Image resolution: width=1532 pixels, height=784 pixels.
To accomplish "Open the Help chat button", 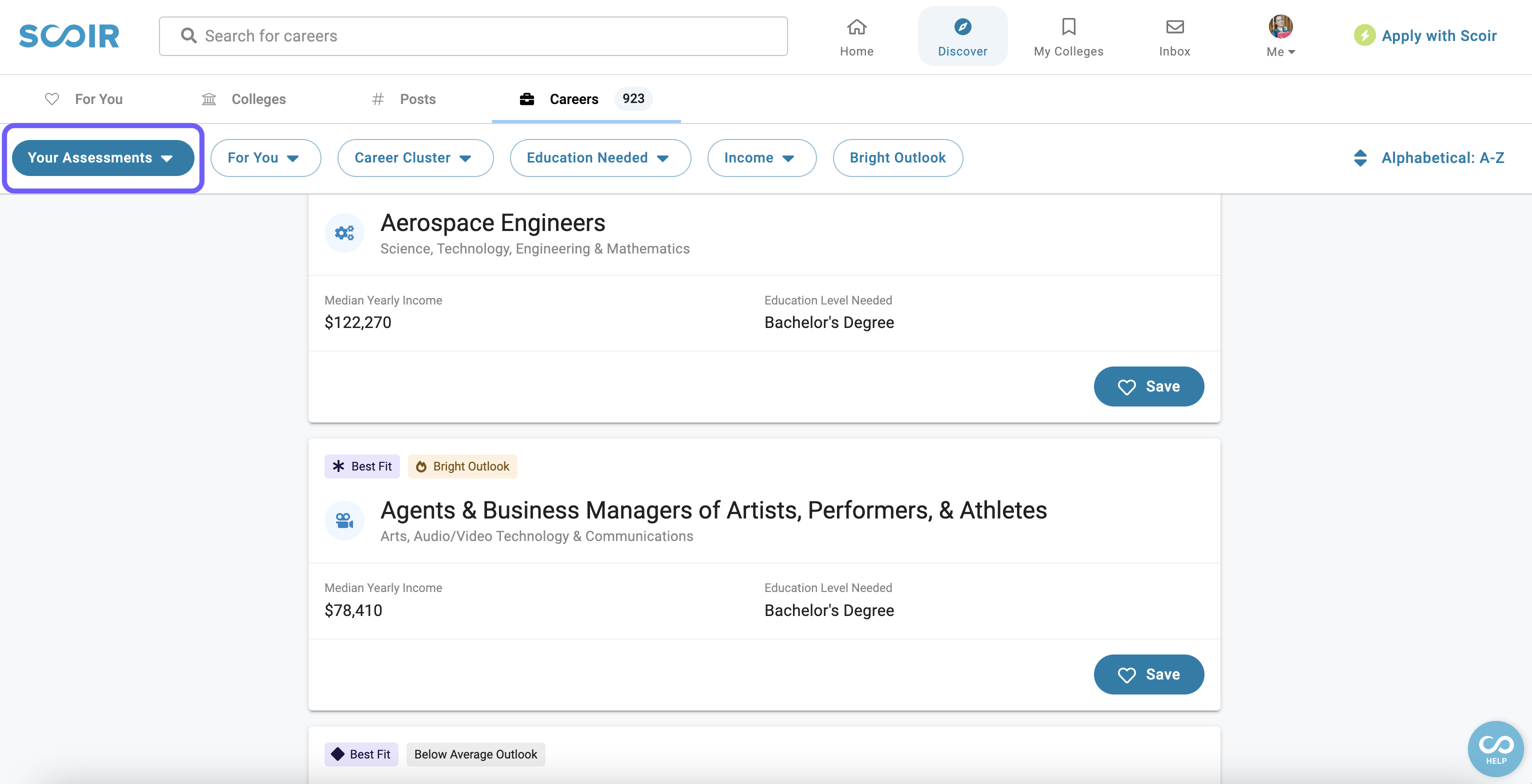I will point(1495,748).
